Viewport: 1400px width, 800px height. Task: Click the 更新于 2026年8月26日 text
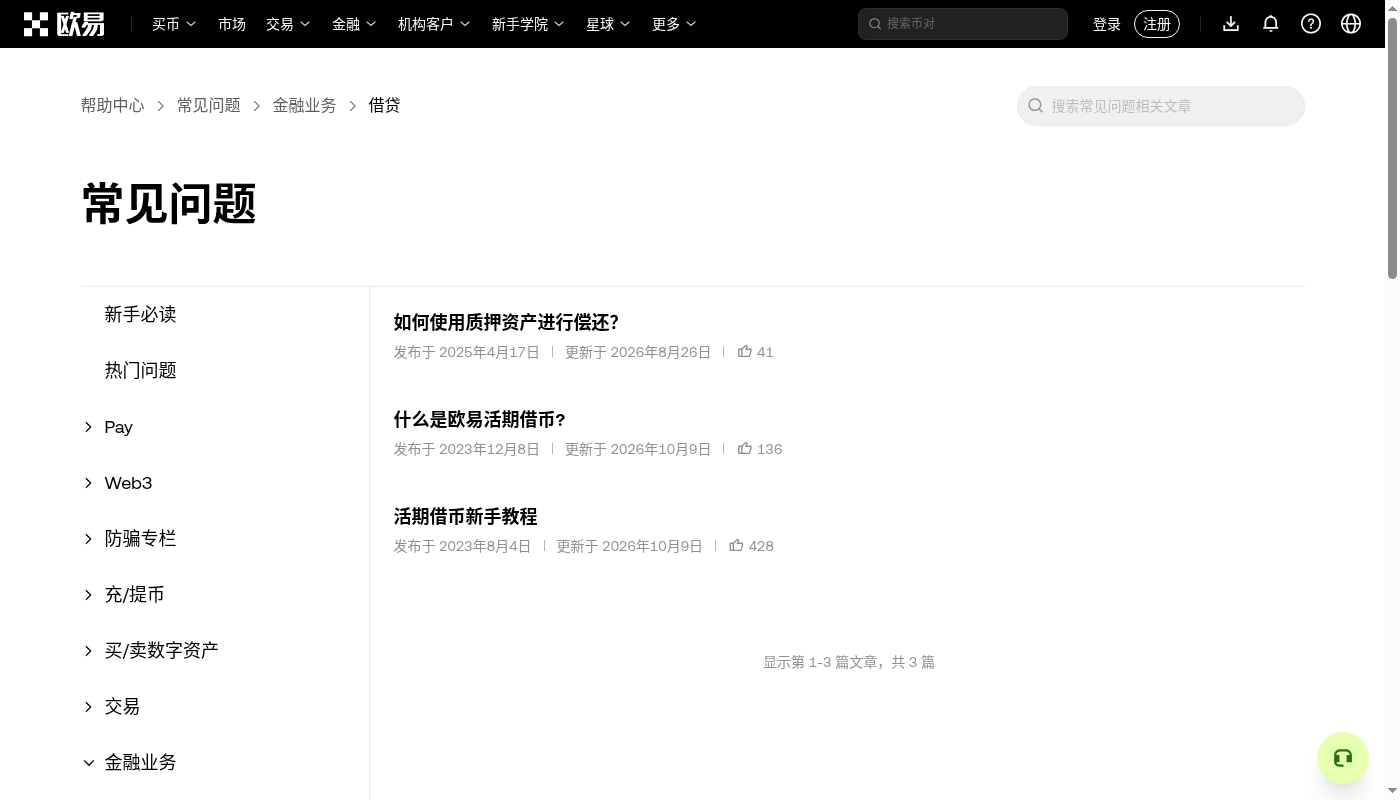tap(638, 352)
